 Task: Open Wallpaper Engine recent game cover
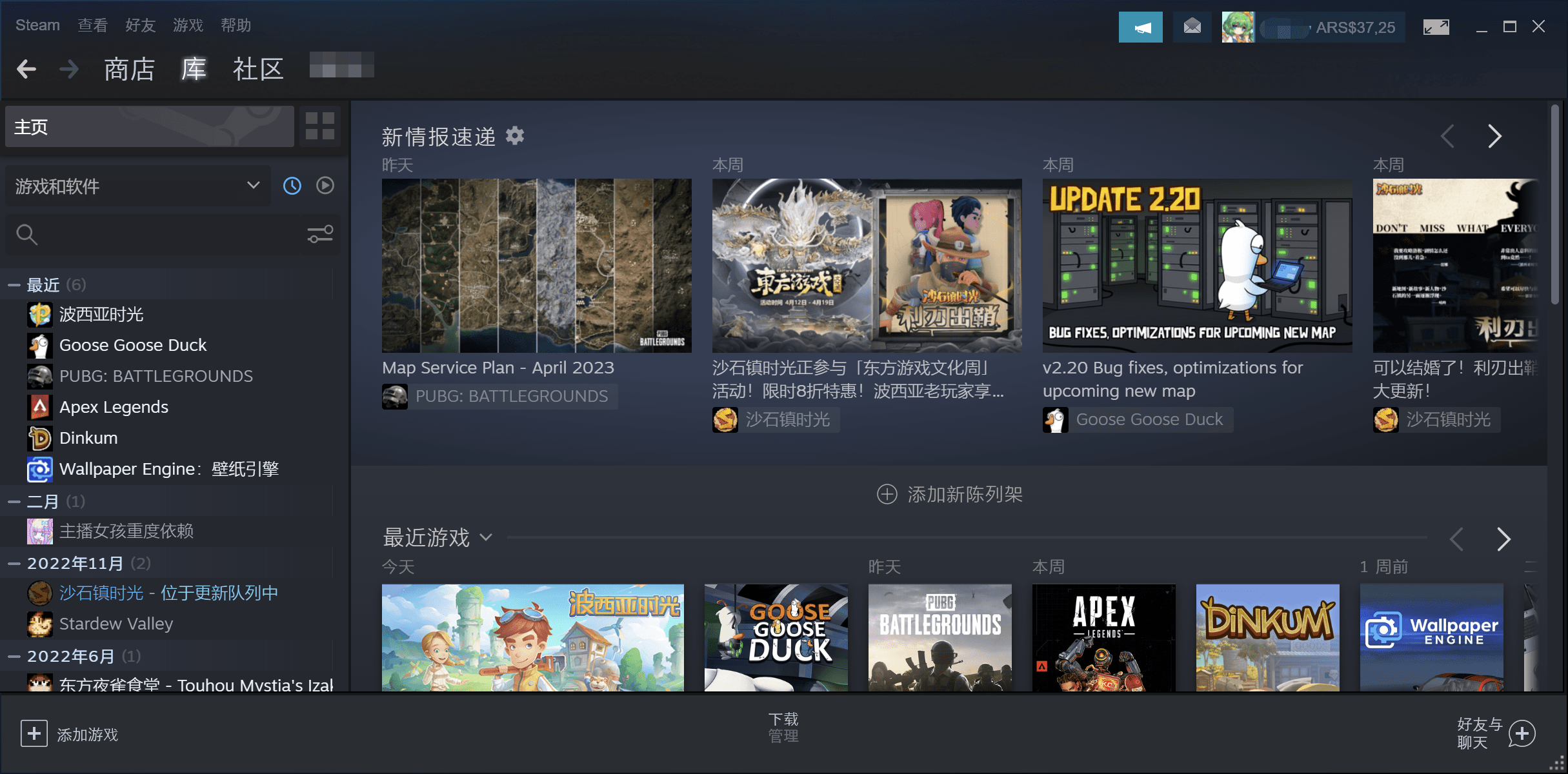[x=1431, y=638]
